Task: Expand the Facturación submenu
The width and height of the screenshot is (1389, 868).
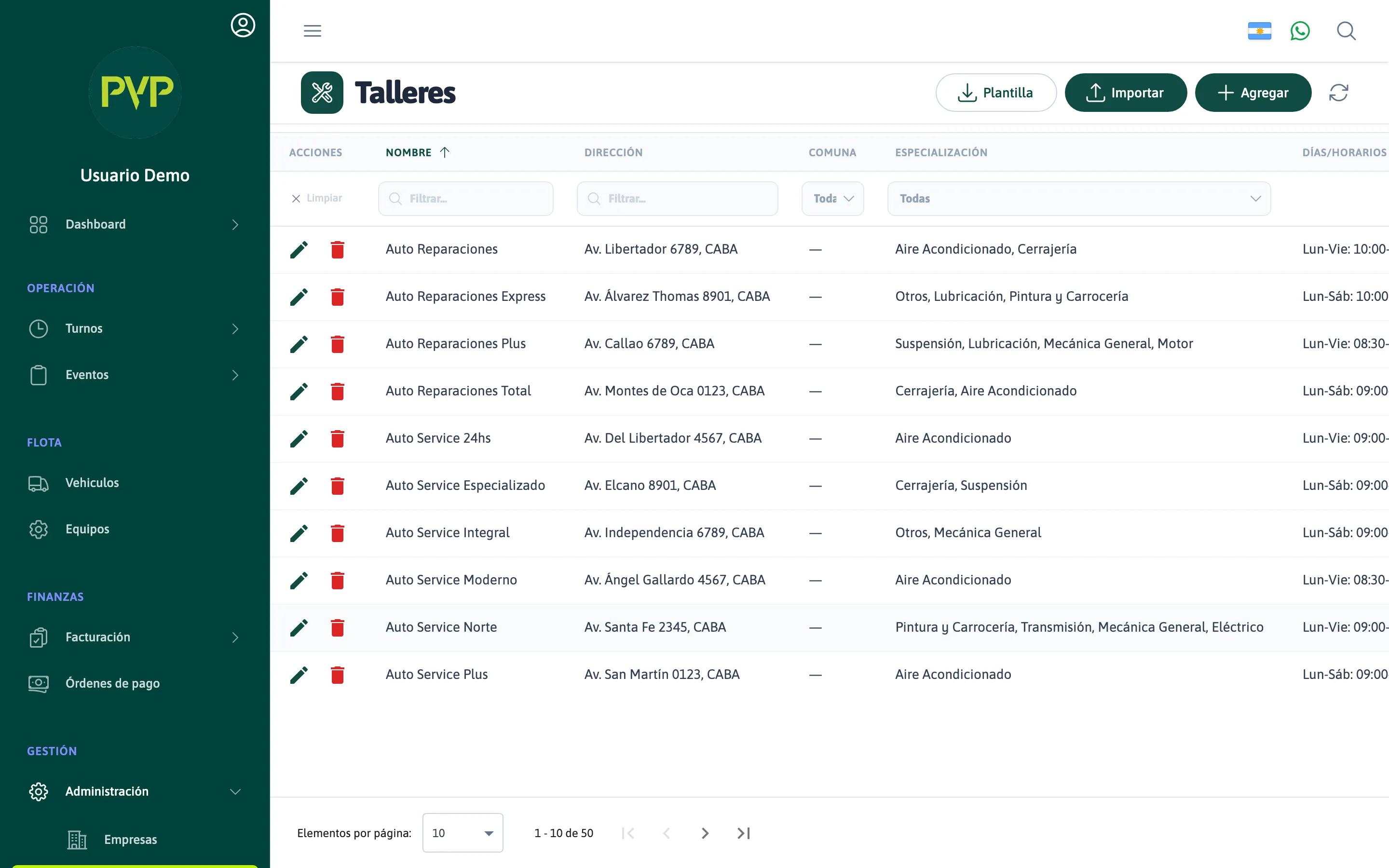Action: (135, 637)
